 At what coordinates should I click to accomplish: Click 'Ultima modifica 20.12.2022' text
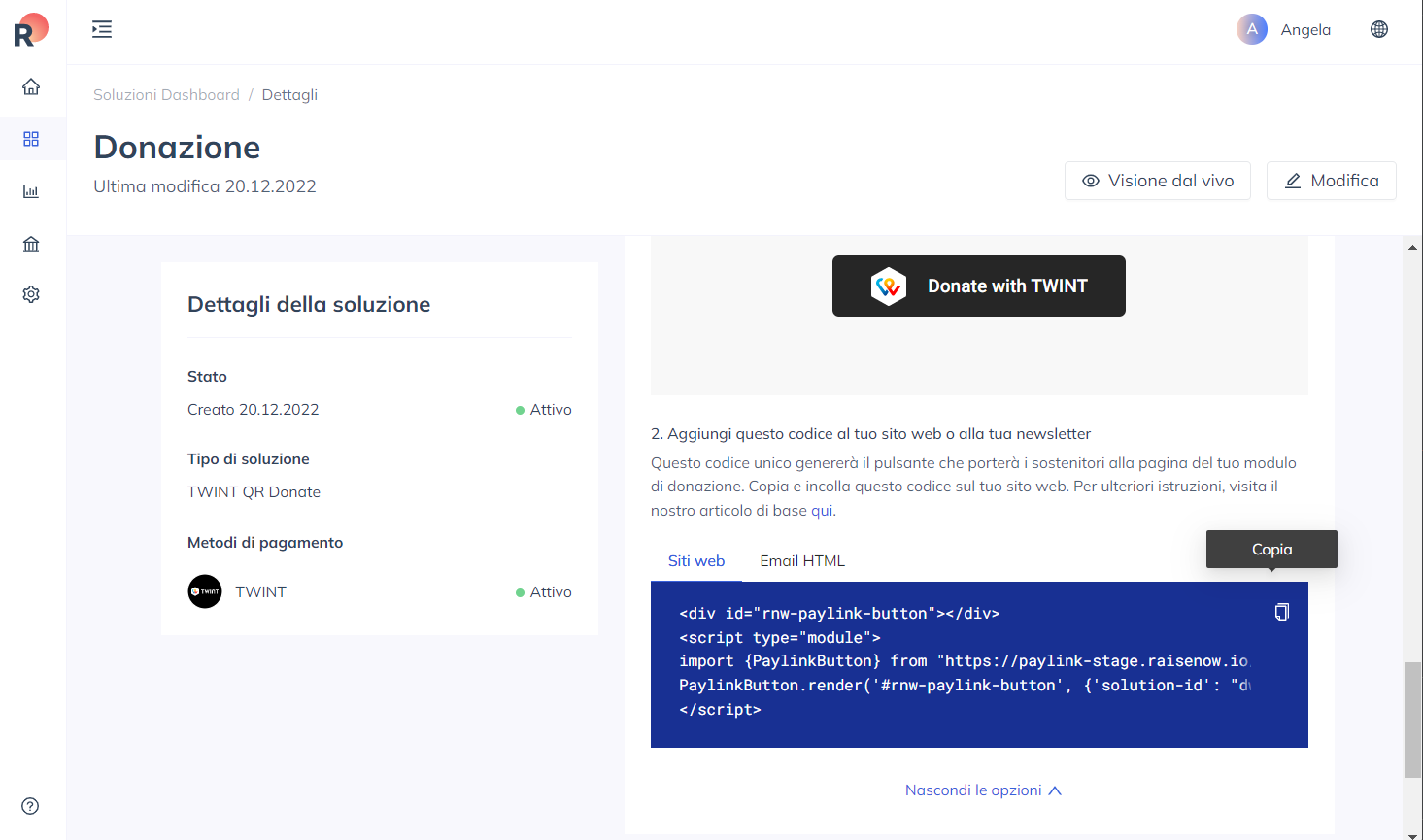coord(205,186)
